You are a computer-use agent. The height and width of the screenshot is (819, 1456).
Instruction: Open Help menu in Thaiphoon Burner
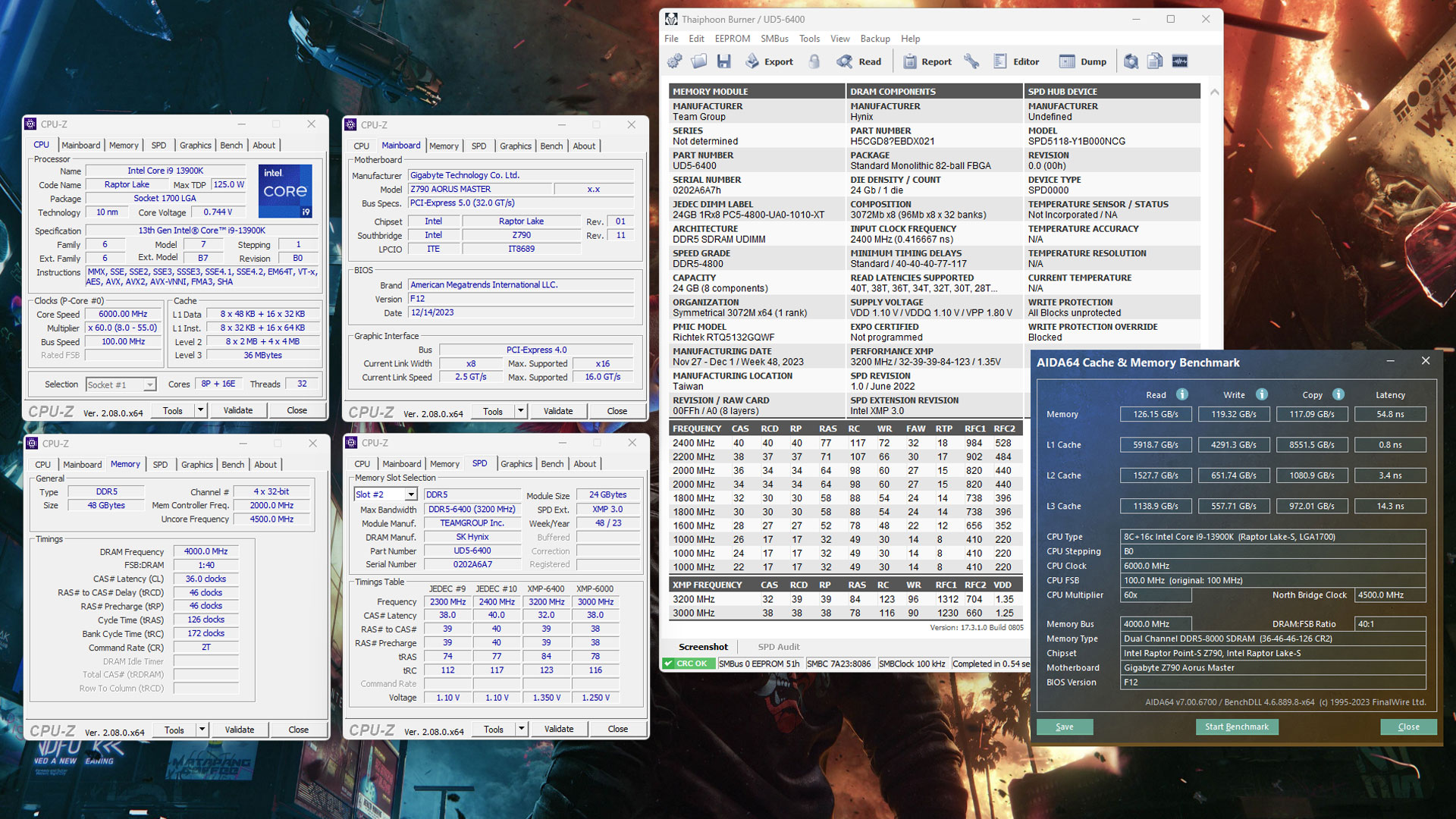pyautogui.click(x=910, y=39)
